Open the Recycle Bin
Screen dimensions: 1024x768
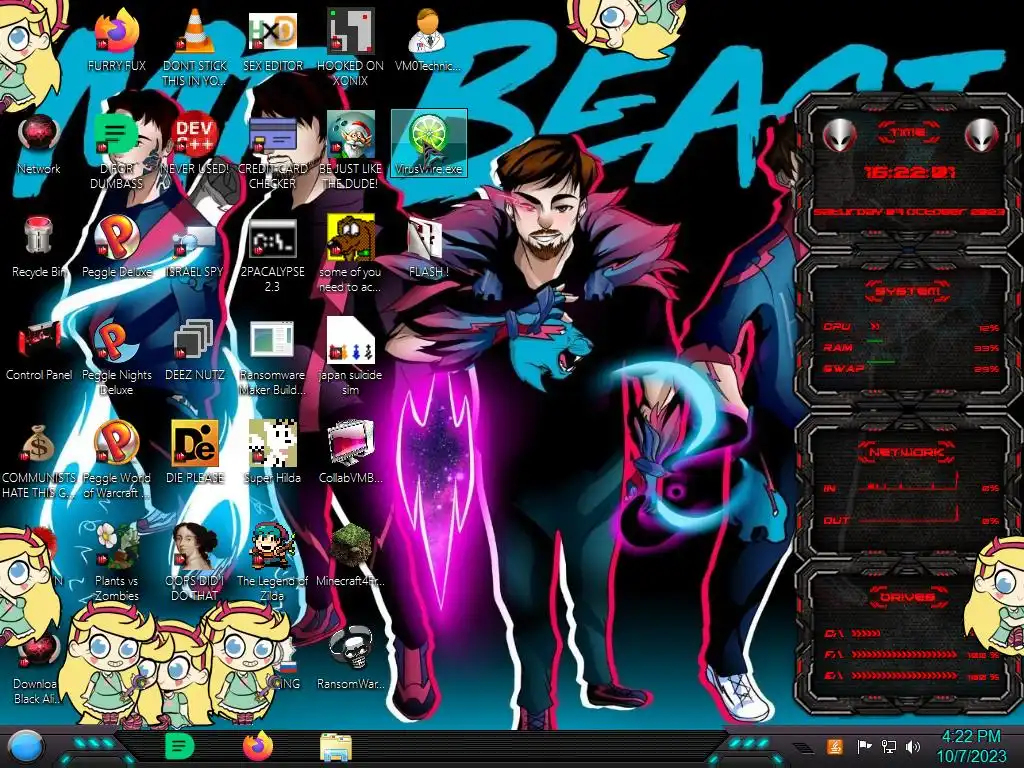pos(39,238)
